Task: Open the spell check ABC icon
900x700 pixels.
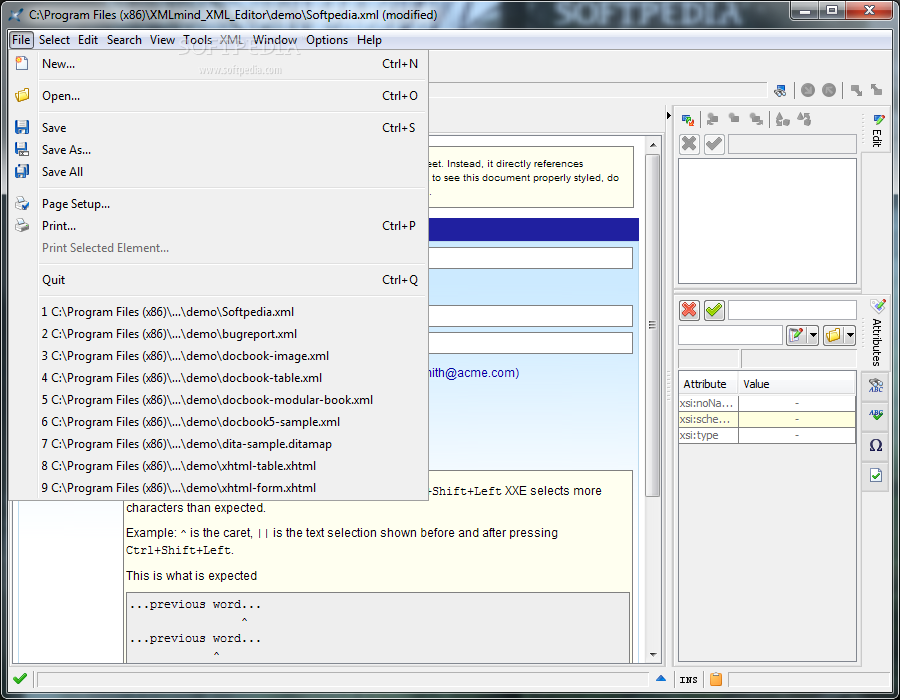Action: click(x=876, y=415)
